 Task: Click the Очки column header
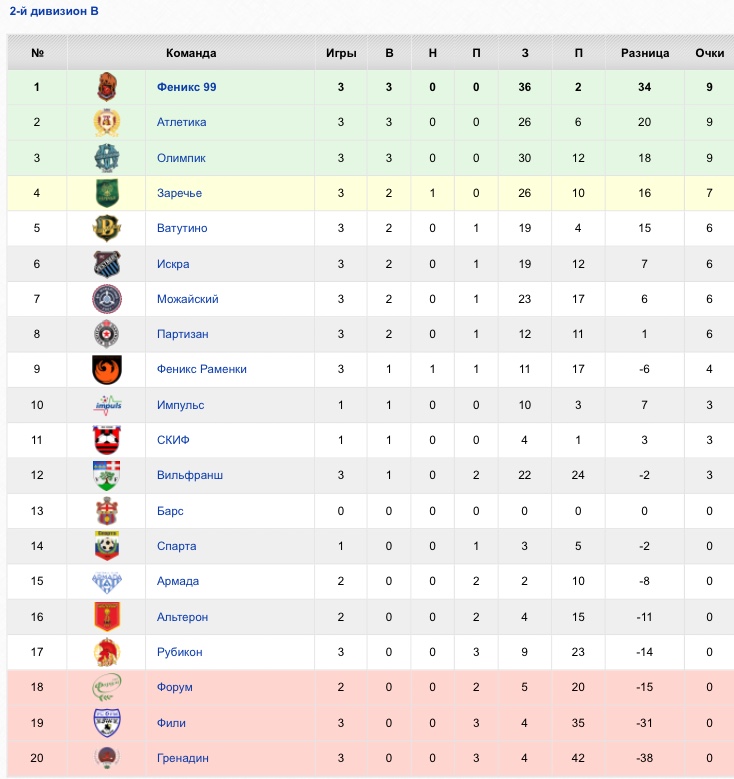coord(709,53)
